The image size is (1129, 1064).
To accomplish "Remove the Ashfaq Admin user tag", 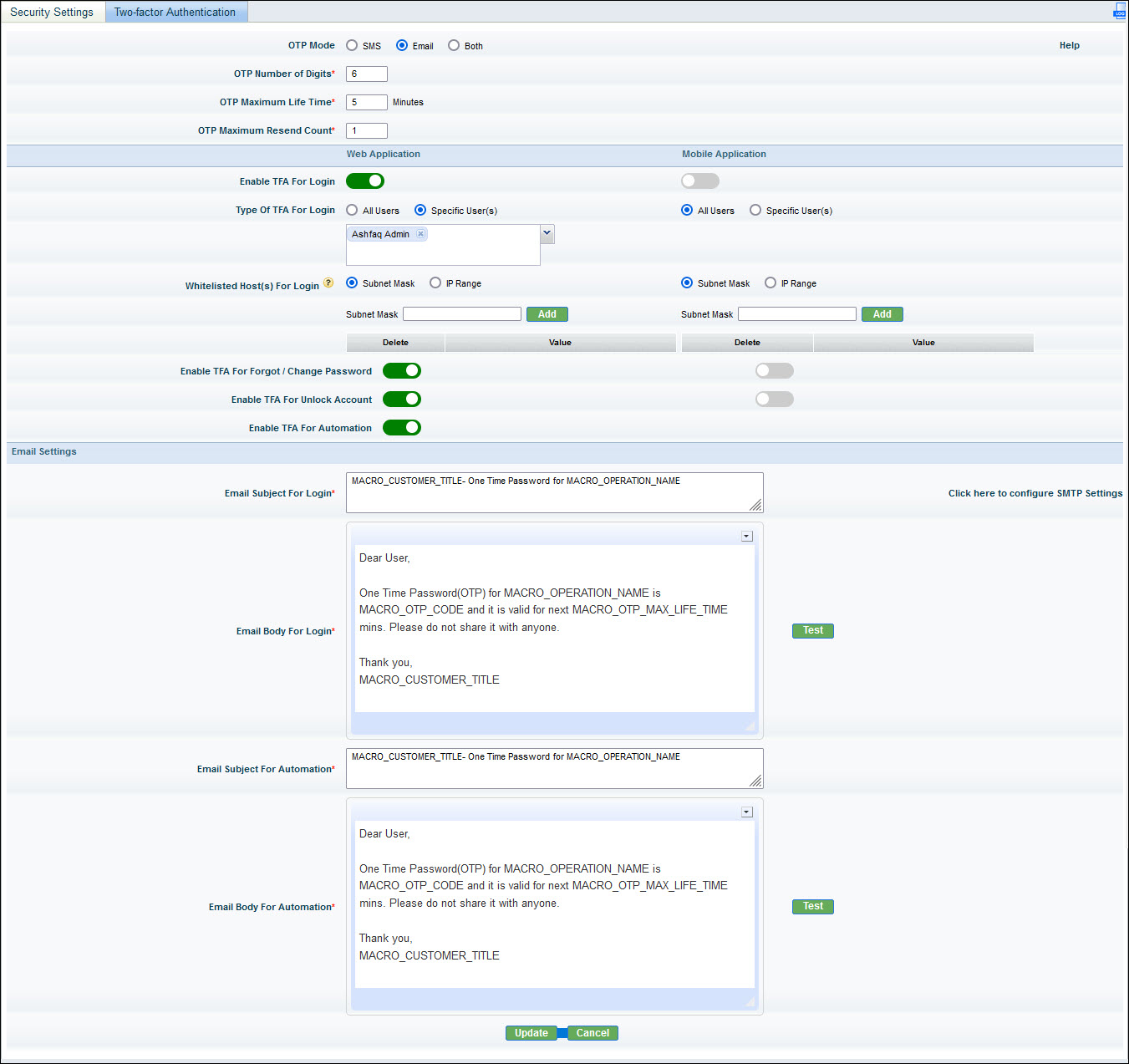I will [420, 234].
